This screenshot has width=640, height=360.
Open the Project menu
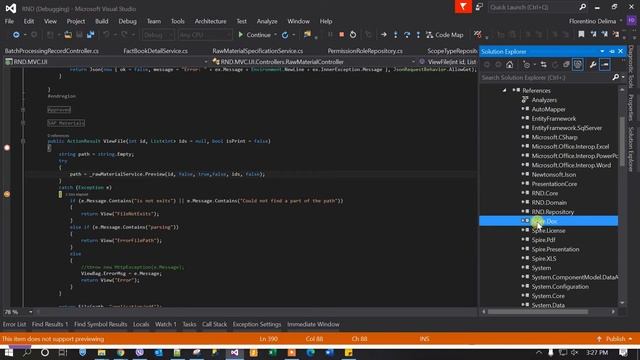click(76, 21)
